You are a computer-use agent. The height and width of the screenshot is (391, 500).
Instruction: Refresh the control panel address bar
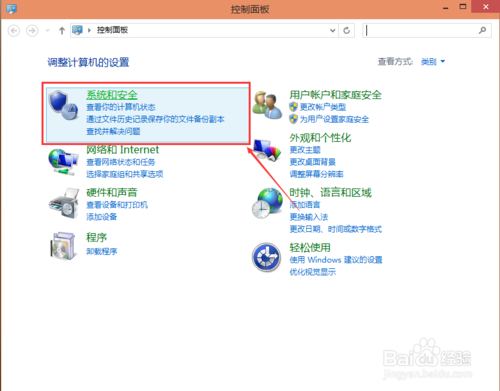(x=347, y=31)
